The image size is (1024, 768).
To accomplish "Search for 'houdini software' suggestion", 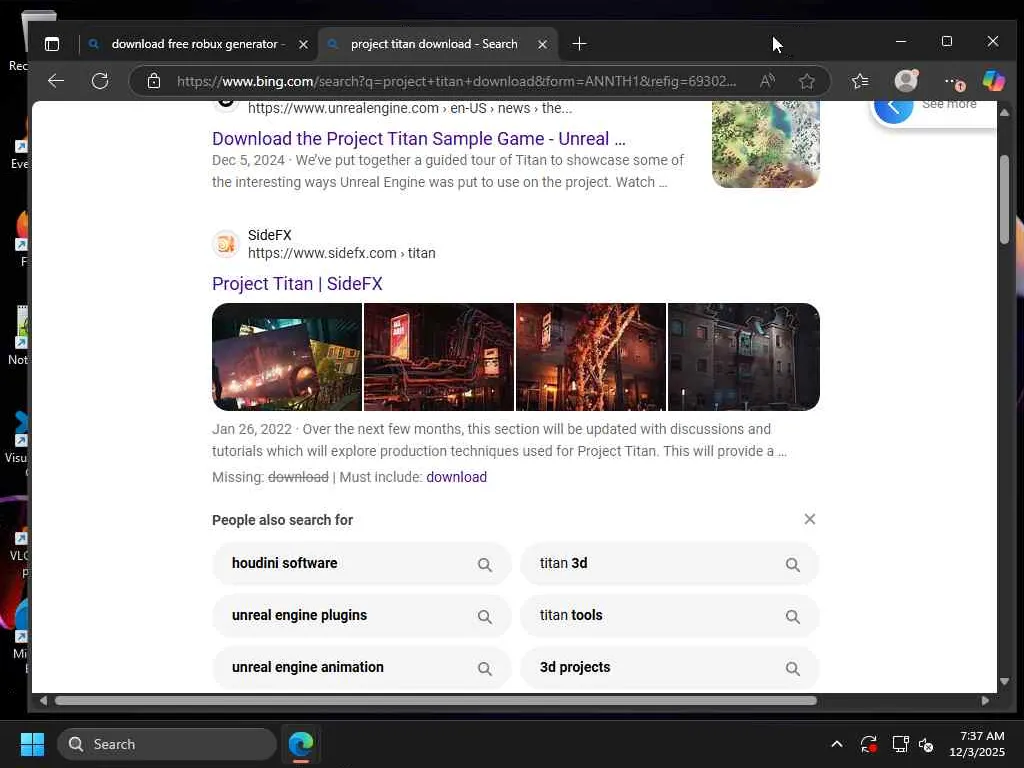I will pyautogui.click(x=362, y=564).
